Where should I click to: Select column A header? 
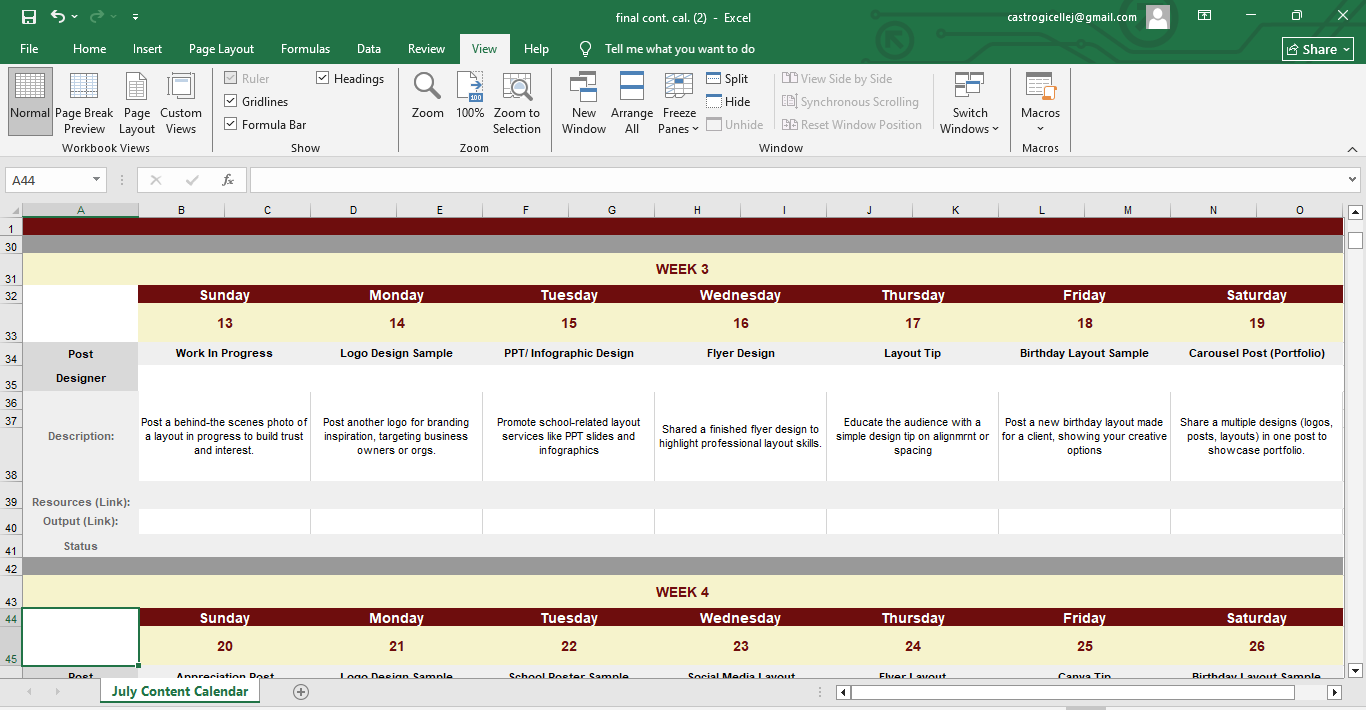[80, 210]
